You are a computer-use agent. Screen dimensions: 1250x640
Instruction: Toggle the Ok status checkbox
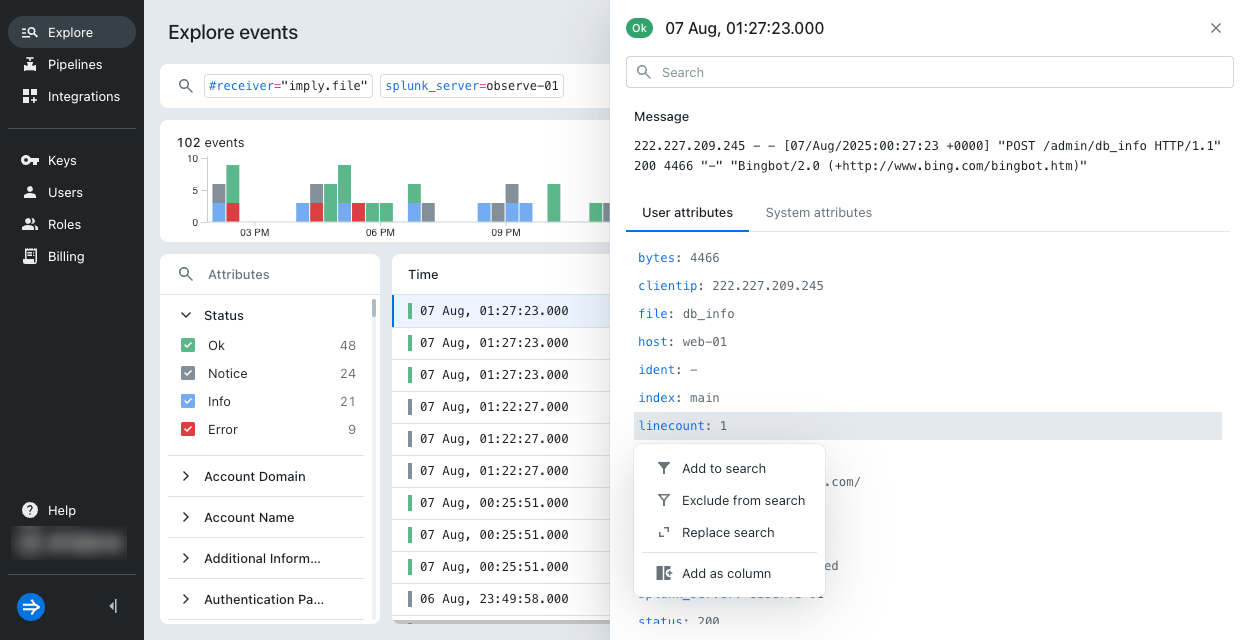tap(188, 345)
